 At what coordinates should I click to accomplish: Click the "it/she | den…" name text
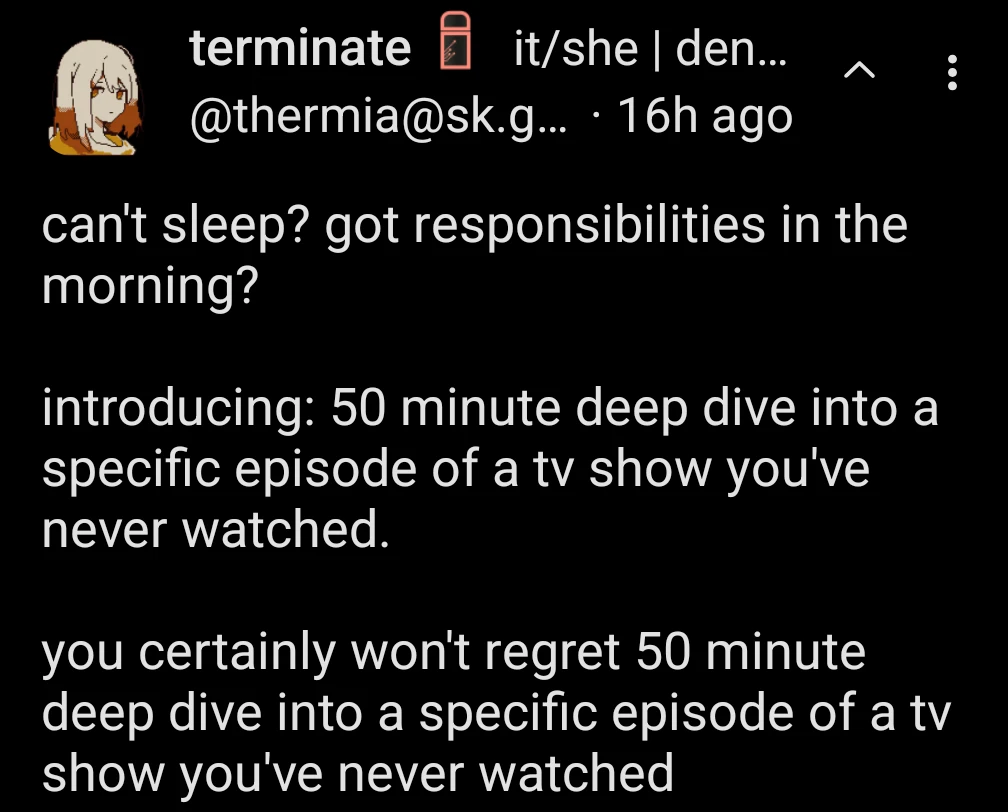pyautogui.click(x=650, y=48)
